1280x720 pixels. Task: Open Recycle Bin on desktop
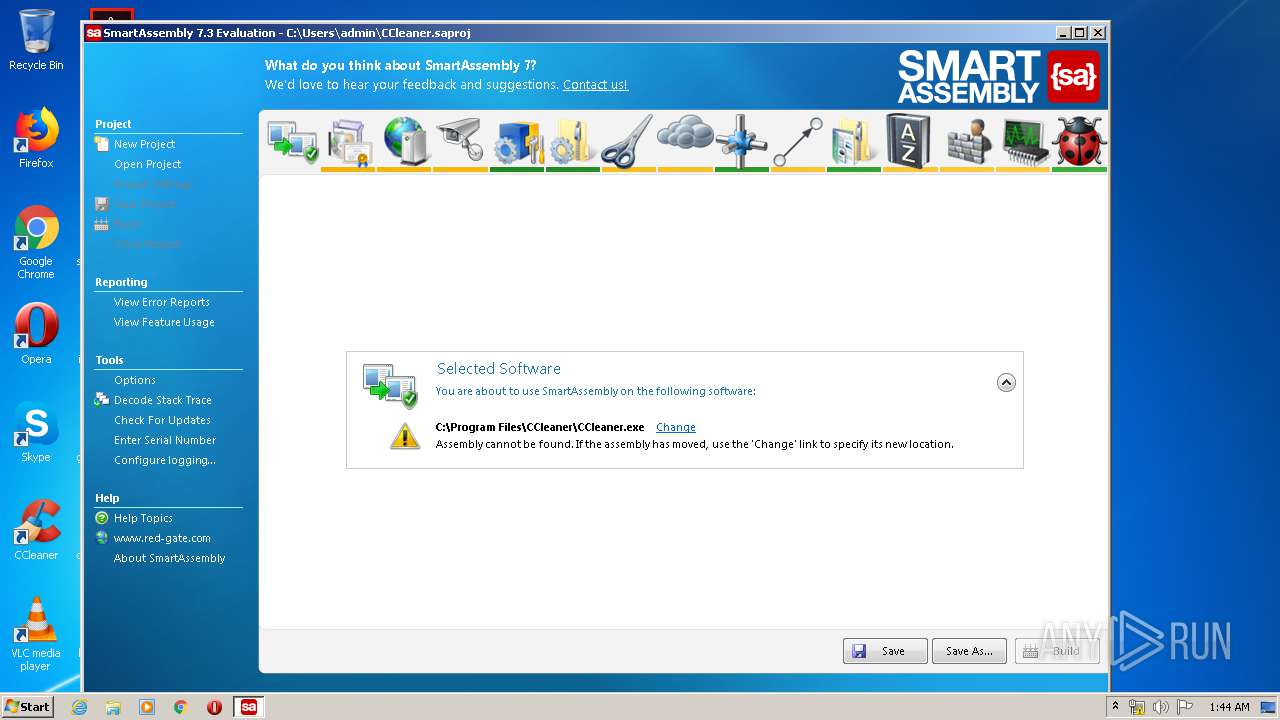[x=36, y=40]
